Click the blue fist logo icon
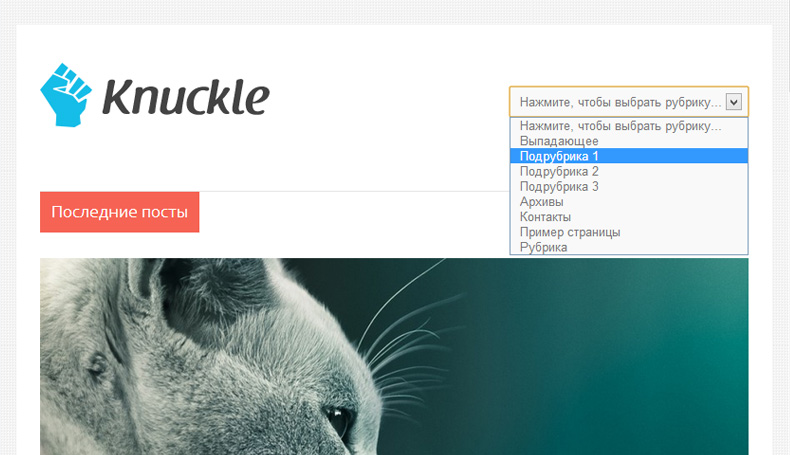The width and height of the screenshot is (790, 455). (x=66, y=95)
